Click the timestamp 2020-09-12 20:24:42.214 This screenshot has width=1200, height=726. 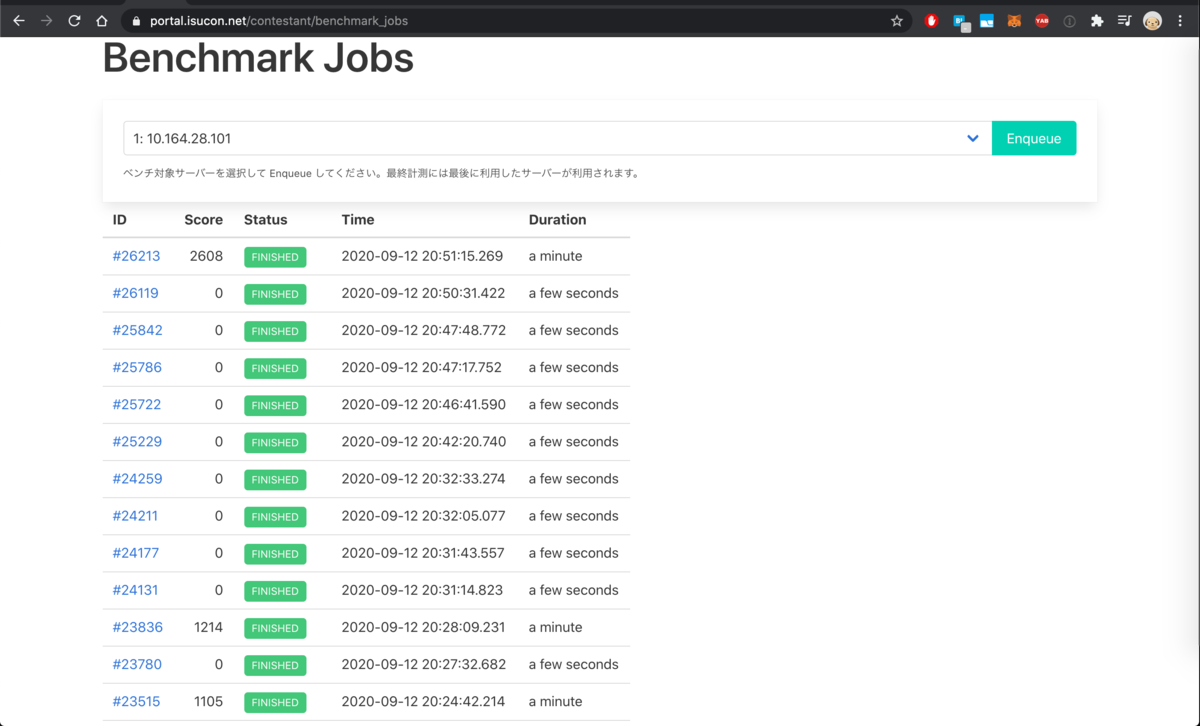(x=423, y=701)
